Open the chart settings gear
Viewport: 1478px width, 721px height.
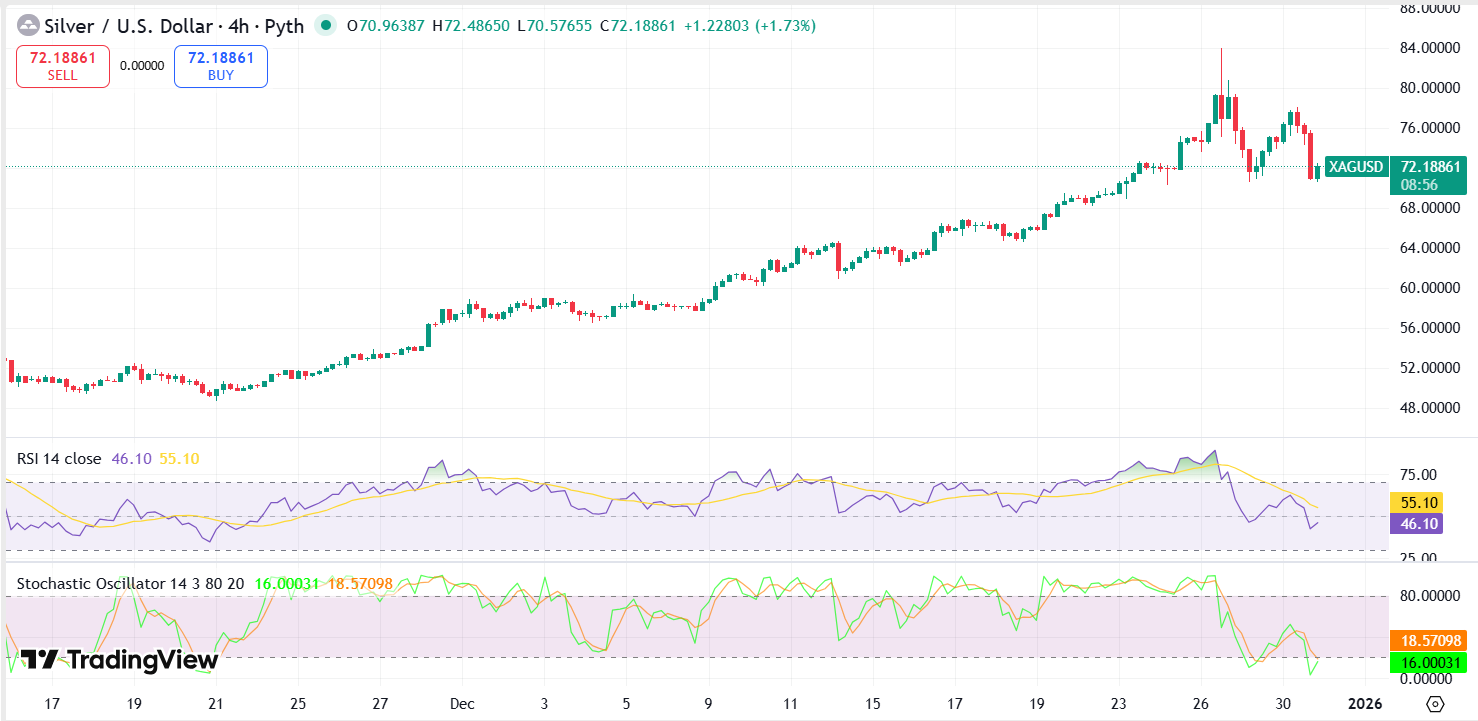[x=1437, y=704]
